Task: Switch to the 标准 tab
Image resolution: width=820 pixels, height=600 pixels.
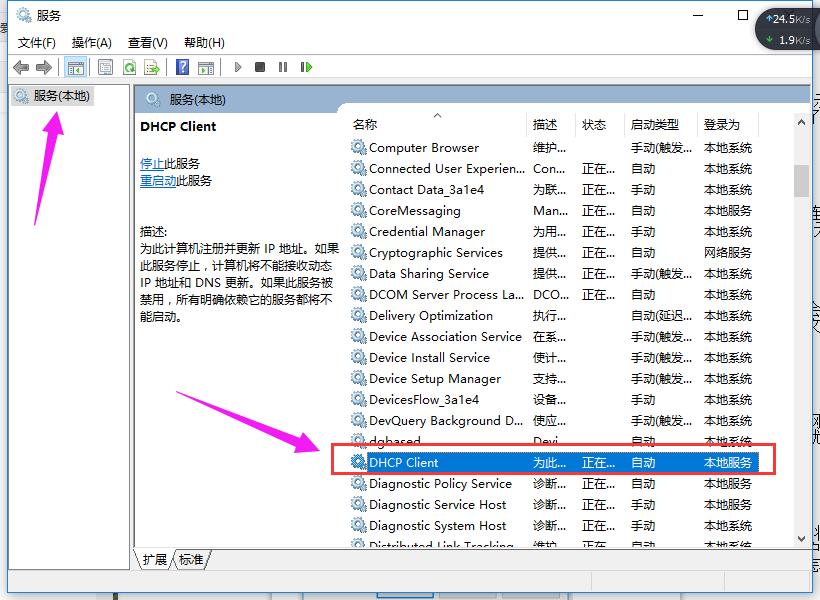Action: [x=190, y=560]
